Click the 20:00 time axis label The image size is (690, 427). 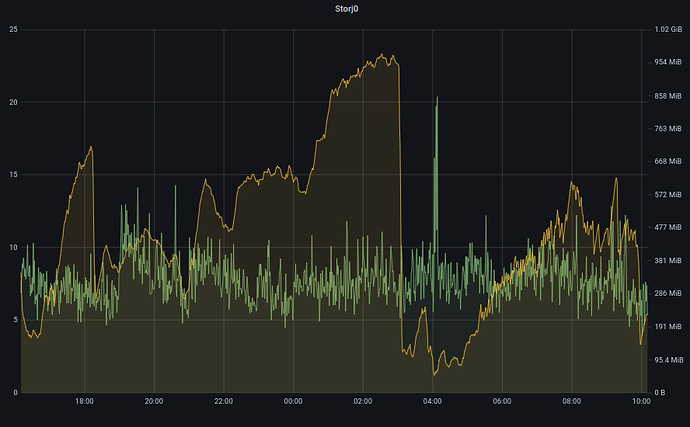click(x=154, y=402)
